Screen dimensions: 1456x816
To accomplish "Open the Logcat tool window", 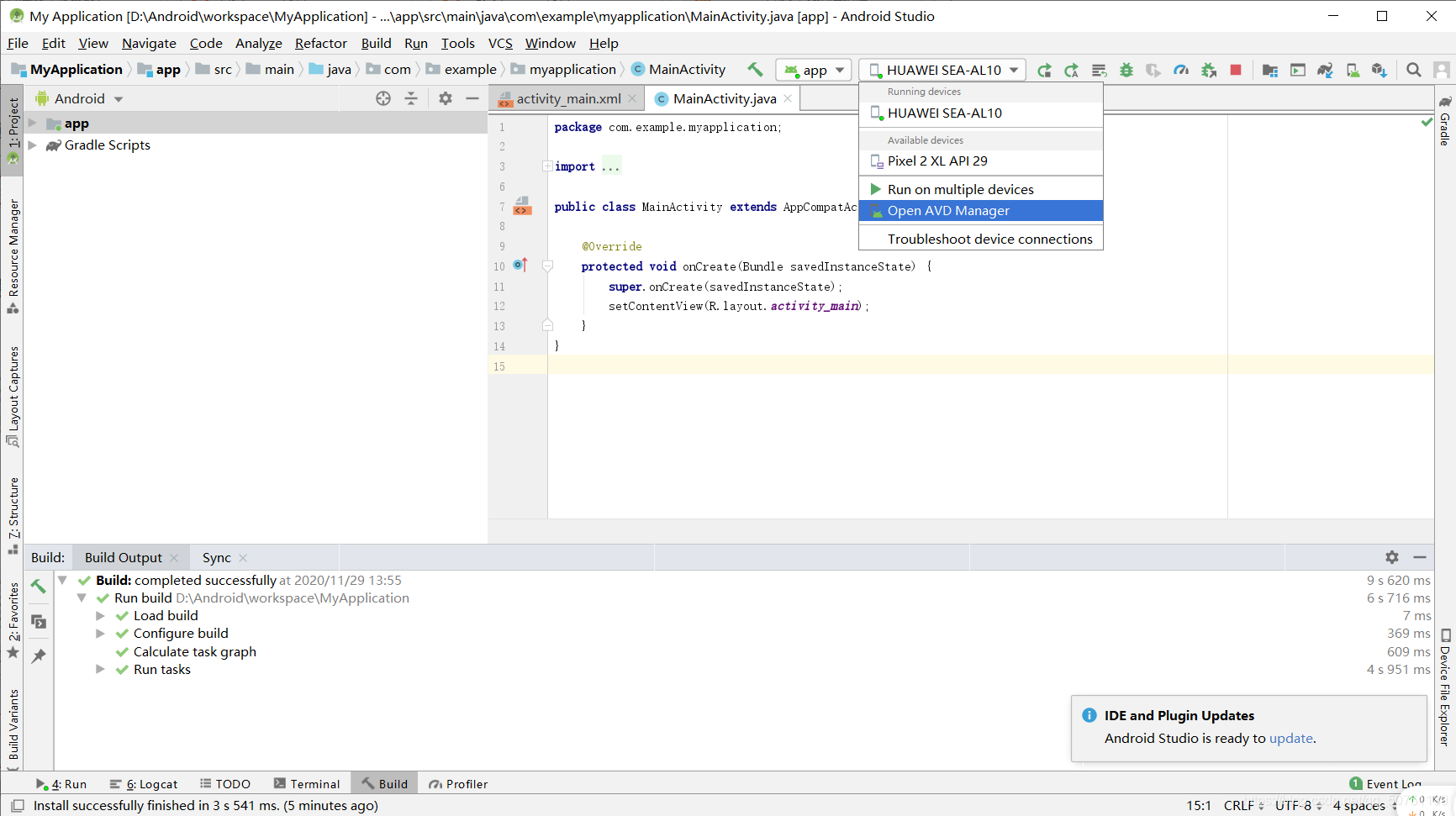I will 144,784.
